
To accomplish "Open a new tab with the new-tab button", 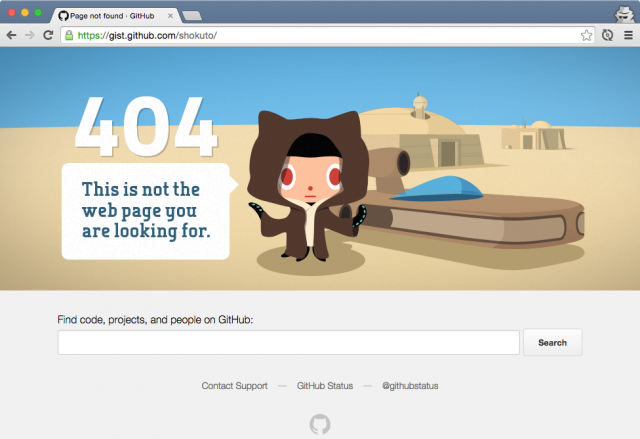I will click(193, 16).
